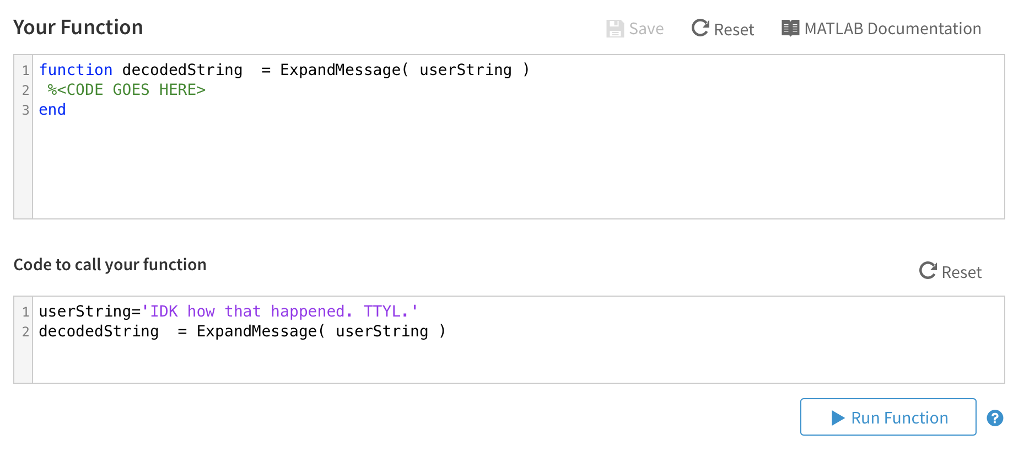Place cursor in the ExpandMessage function declaration line
Viewport: 1024px width, 461px height.
284,70
